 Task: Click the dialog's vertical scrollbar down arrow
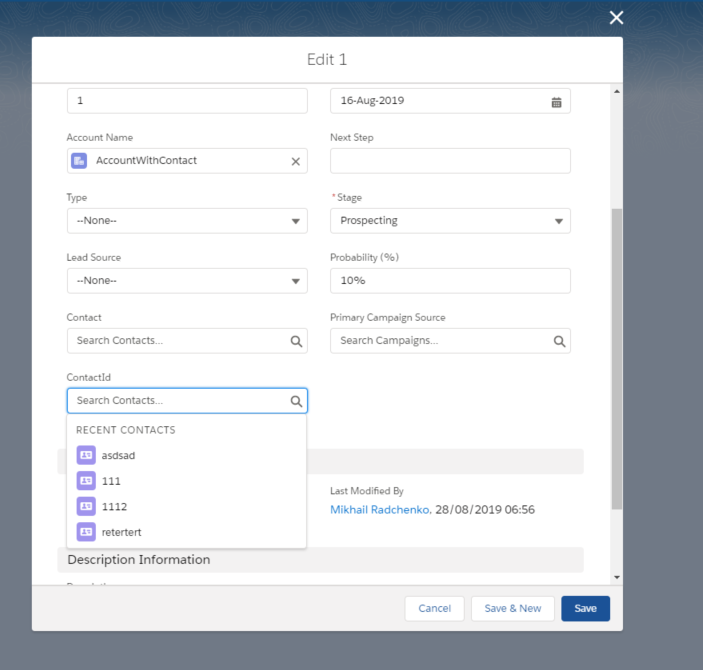[x=616, y=577]
